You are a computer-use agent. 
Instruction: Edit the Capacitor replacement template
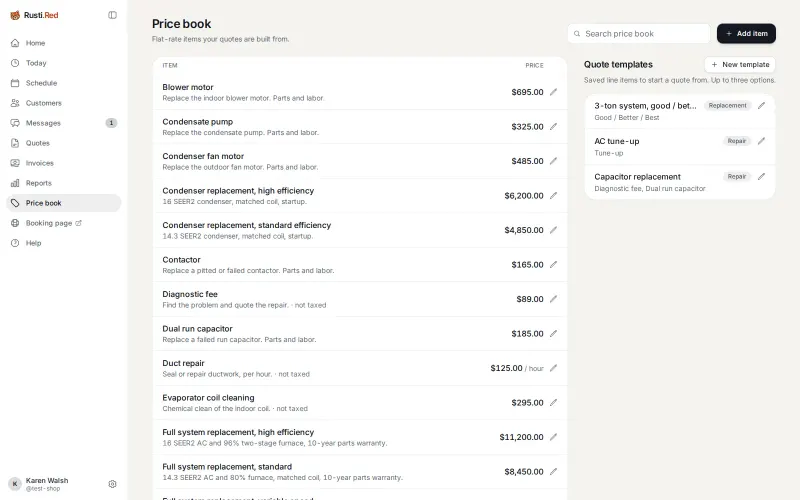pos(761,177)
